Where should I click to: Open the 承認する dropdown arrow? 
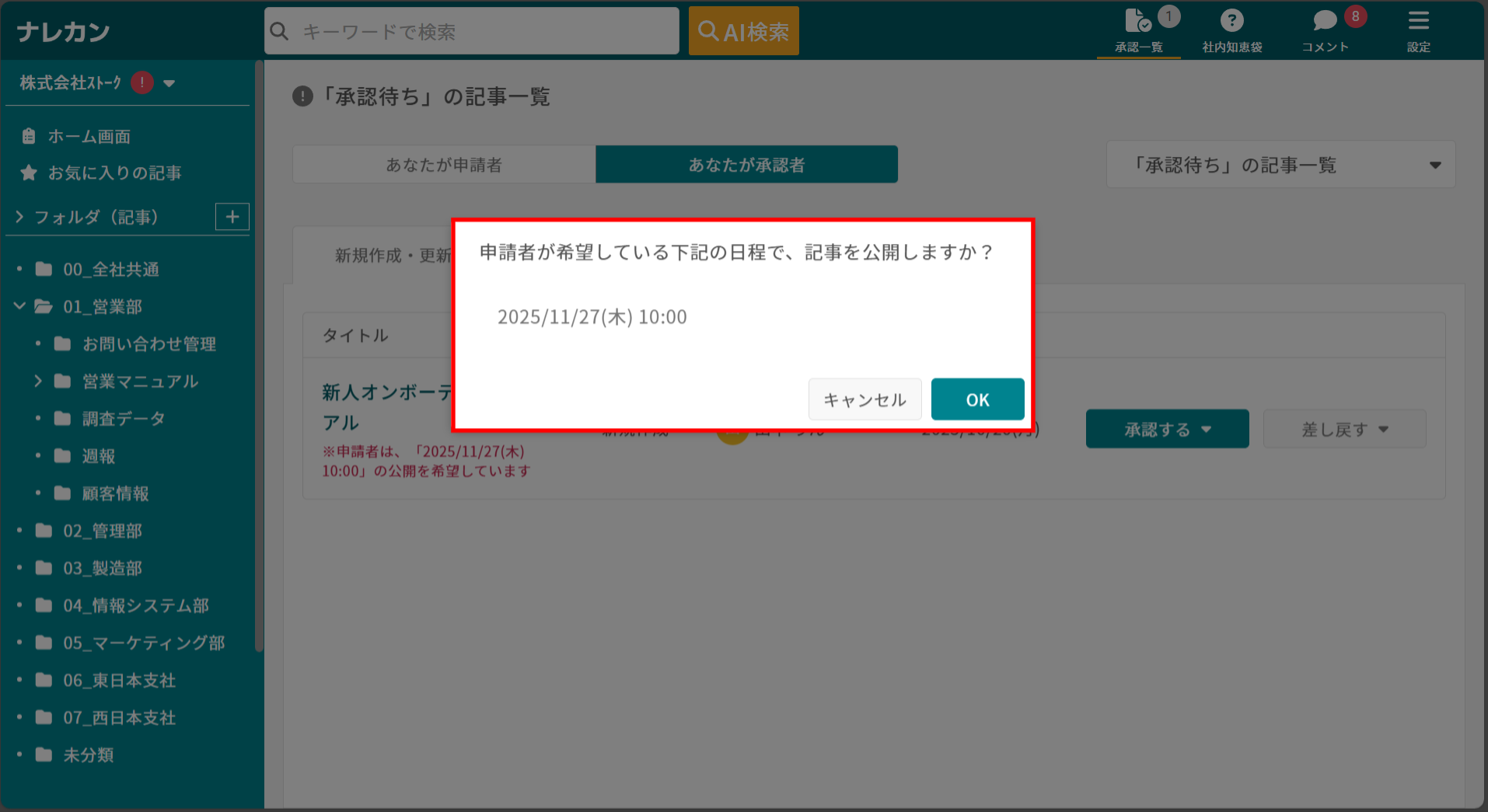(1207, 428)
